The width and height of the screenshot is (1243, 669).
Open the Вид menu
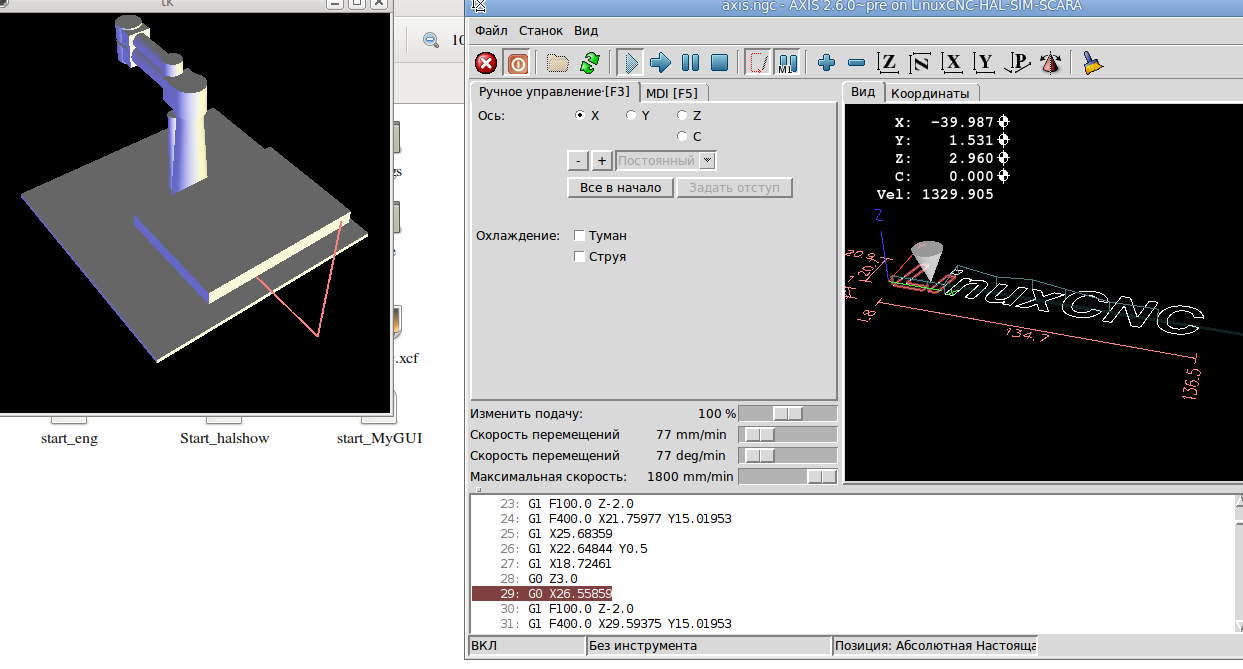coord(586,31)
